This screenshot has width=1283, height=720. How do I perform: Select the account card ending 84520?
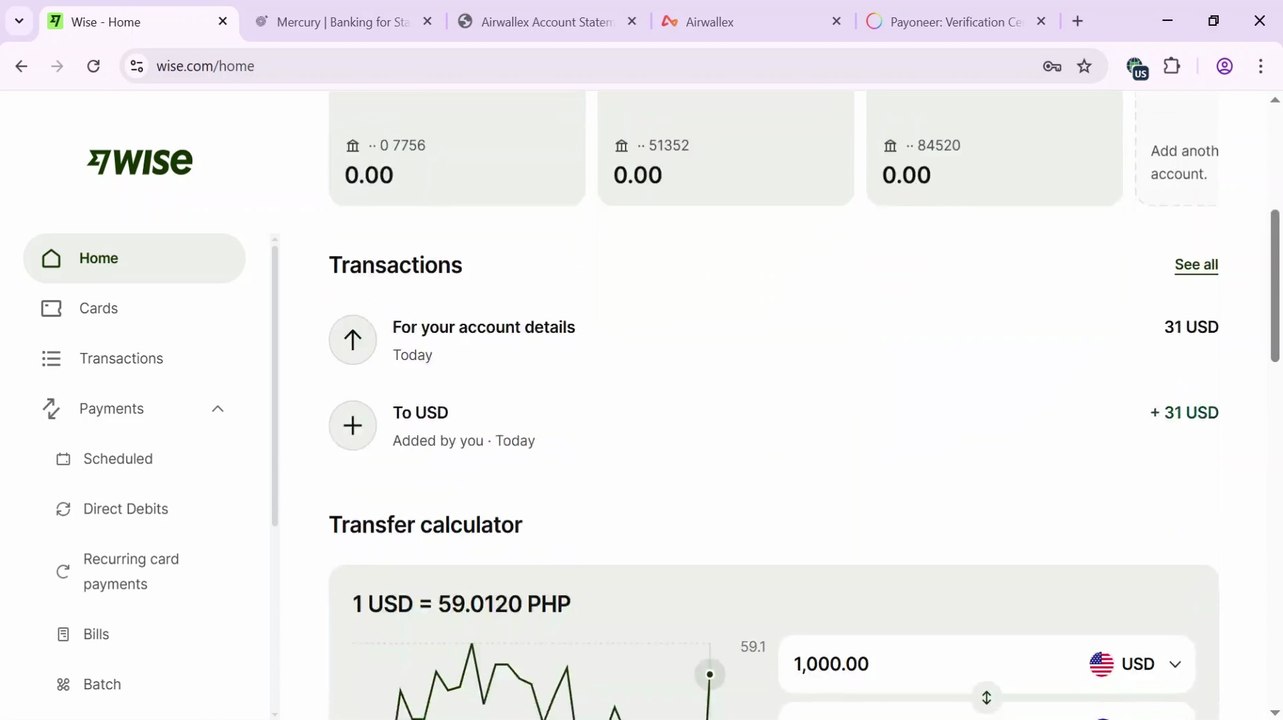(994, 148)
